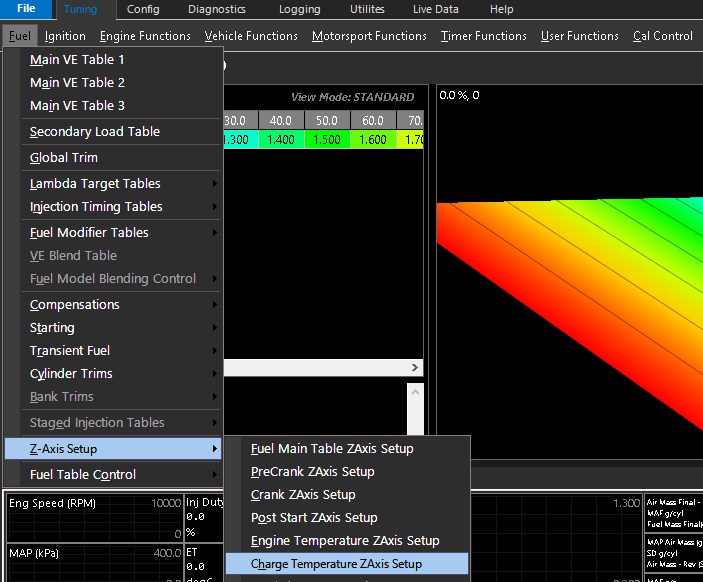This screenshot has width=703, height=582.
Task: Select Main VE Table 1
Action: tap(113, 60)
